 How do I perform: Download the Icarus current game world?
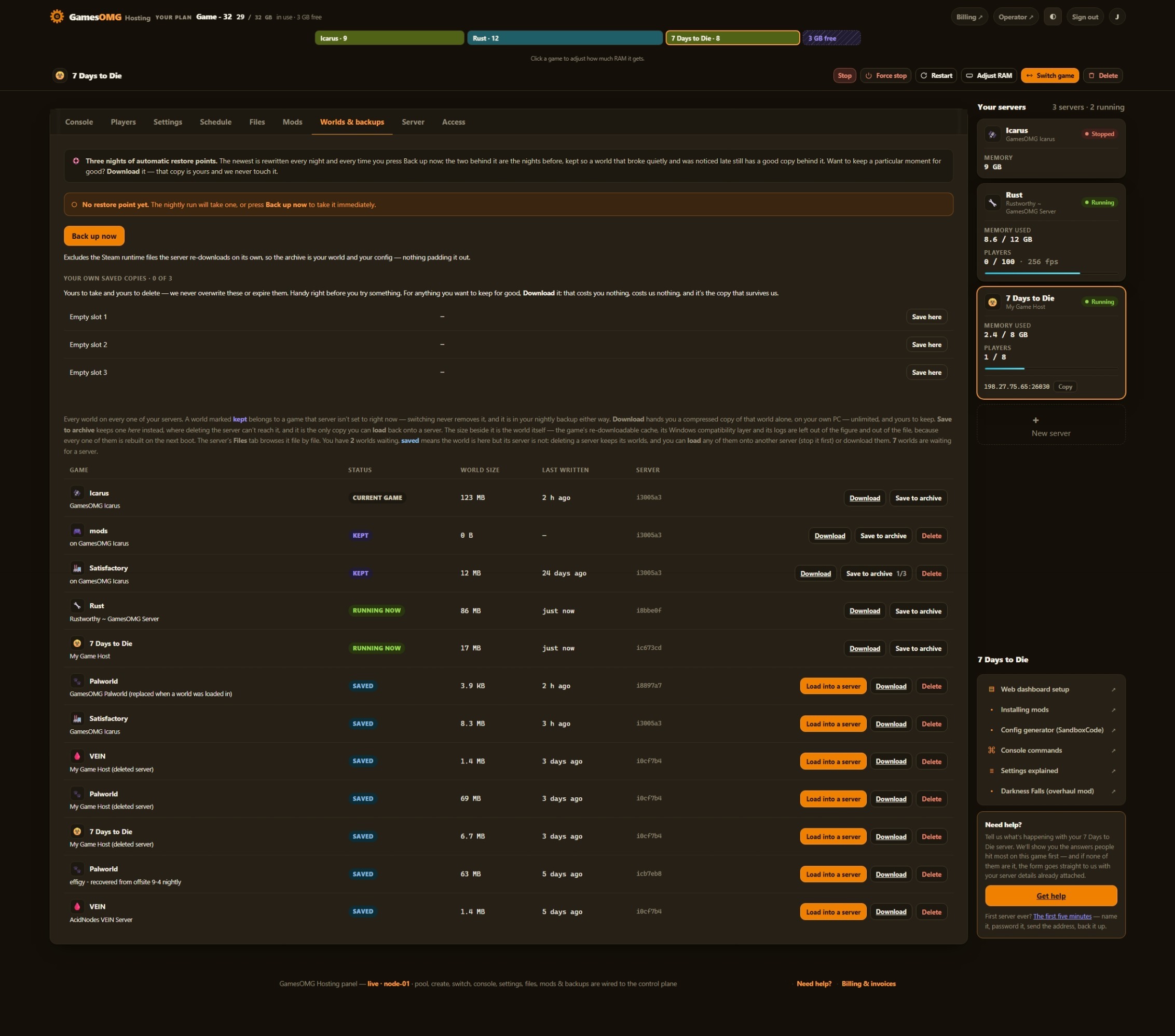point(865,498)
